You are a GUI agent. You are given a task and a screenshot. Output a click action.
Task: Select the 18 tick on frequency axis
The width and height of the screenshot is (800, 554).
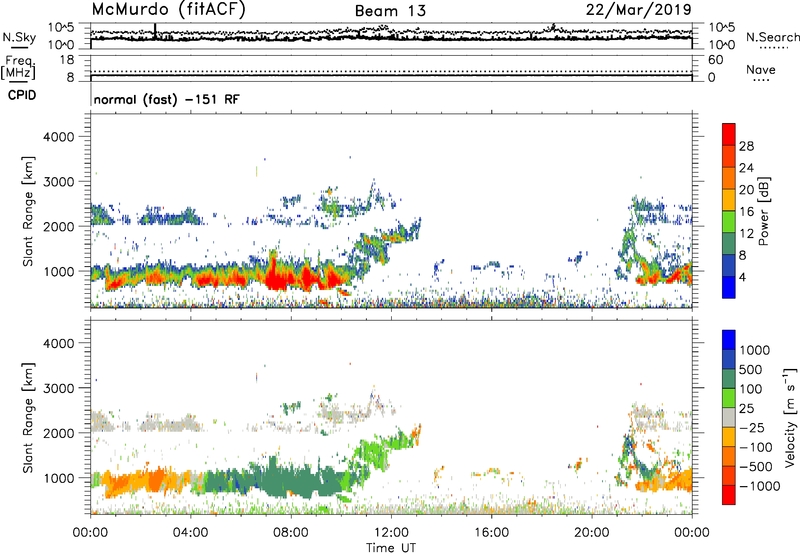67,60
